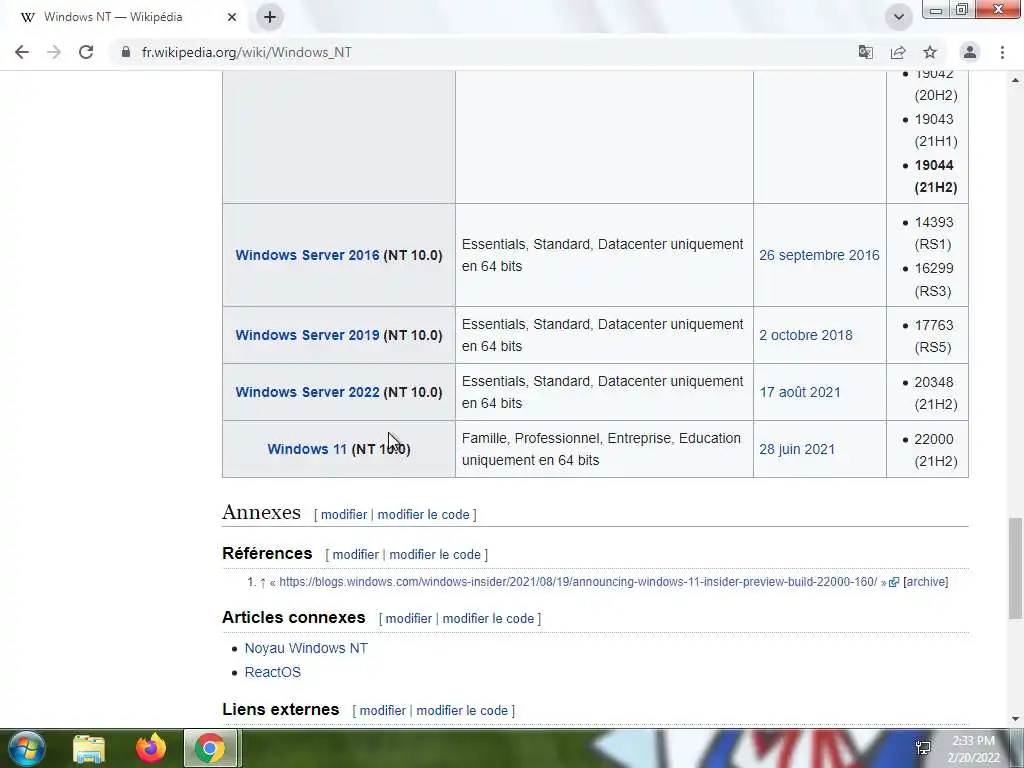
Task: Open blogs.windows.com reference link
Action: (x=578, y=582)
